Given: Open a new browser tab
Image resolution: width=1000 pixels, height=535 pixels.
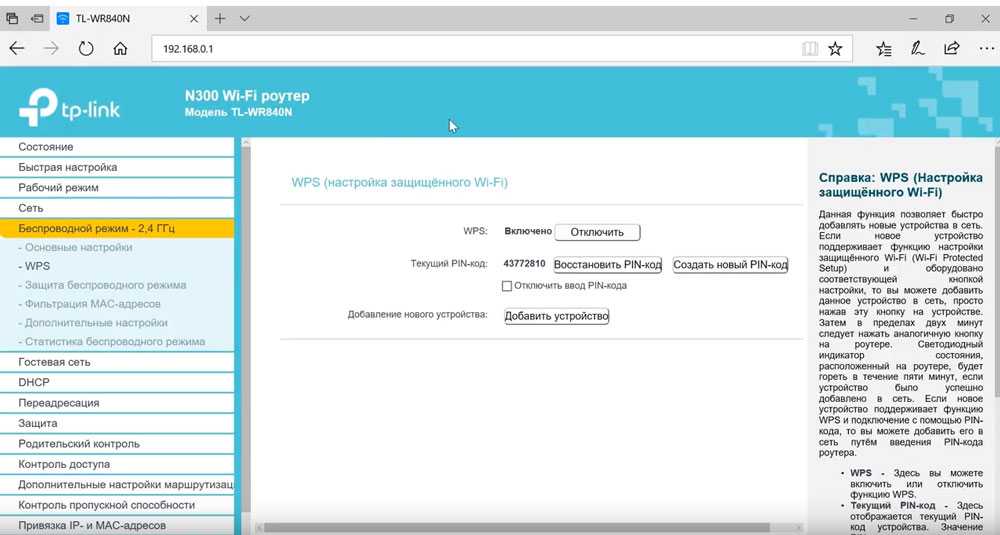Looking at the screenshot, I should tap(220, 18).
